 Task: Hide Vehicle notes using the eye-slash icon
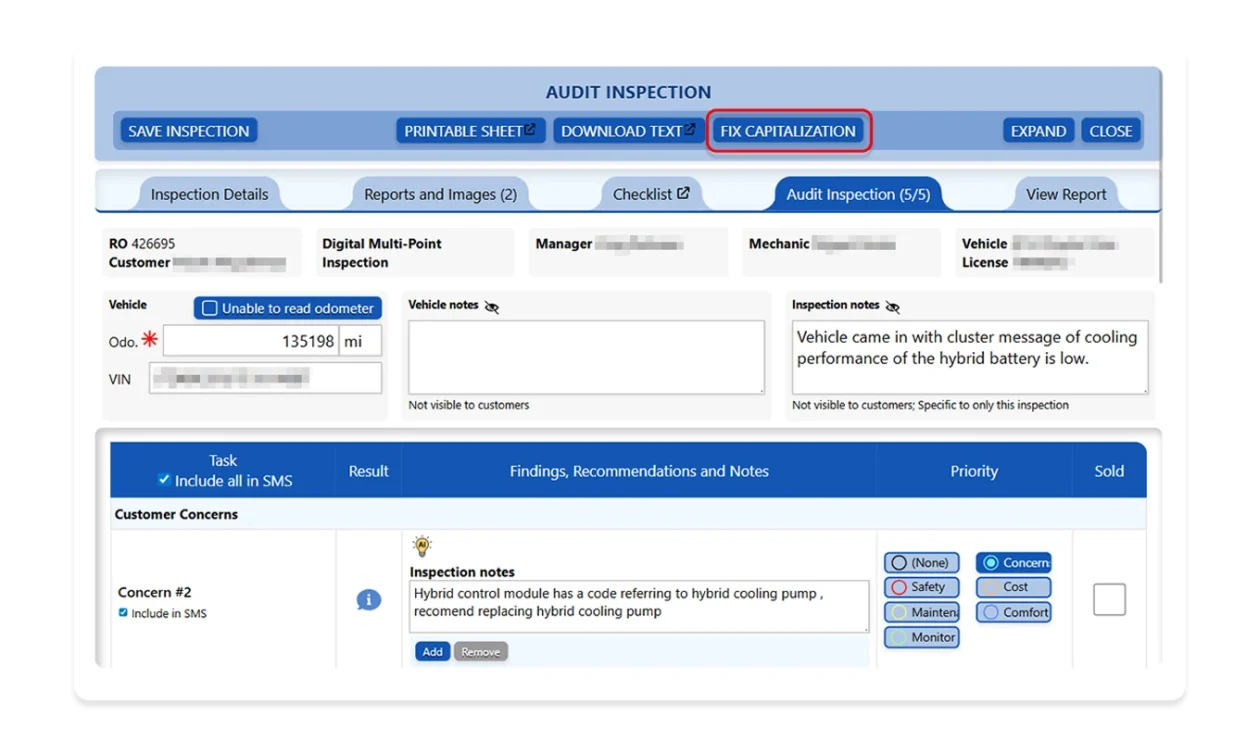pos(491,305)
